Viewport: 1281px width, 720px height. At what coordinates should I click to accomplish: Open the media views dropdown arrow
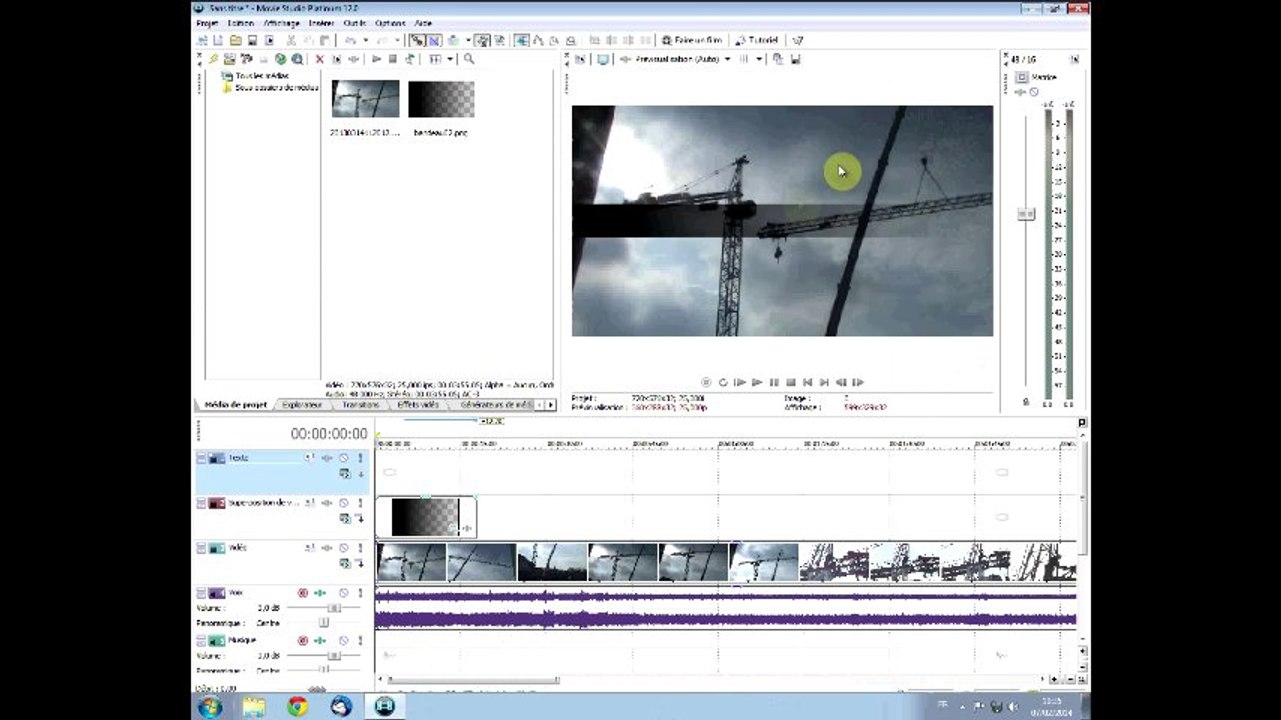tap(450, 59)
